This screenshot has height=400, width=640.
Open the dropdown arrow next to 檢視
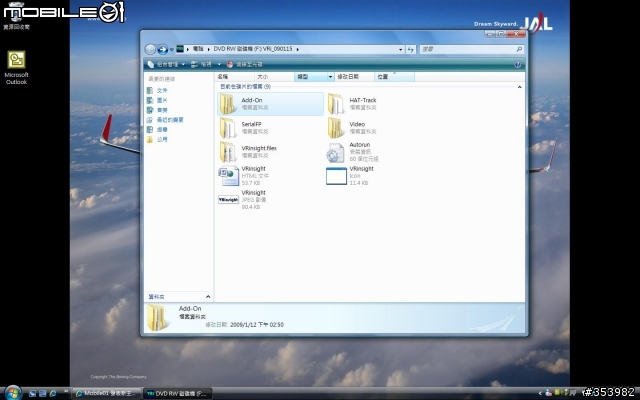click(x=219, y=64)
